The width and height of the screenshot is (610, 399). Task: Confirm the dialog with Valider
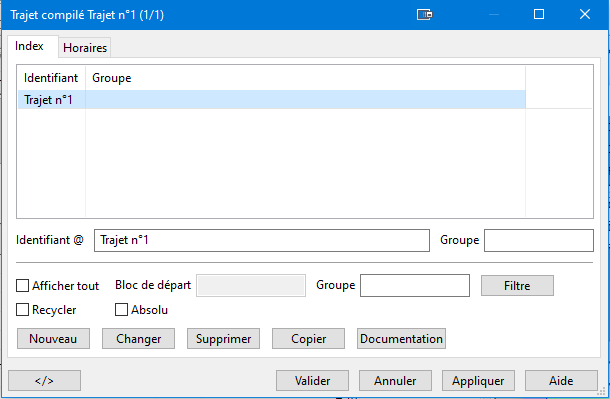(312, 380)
